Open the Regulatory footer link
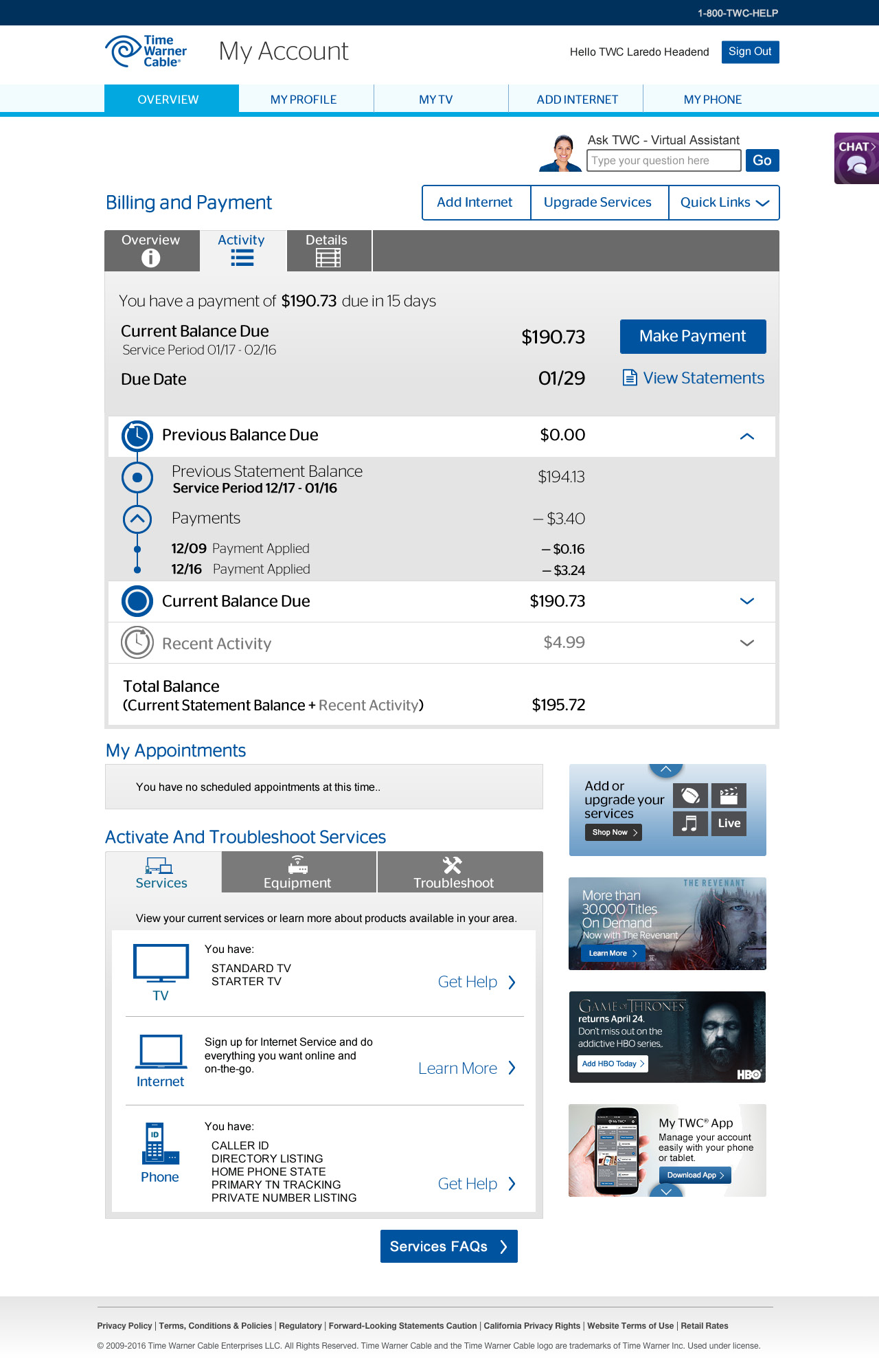The width and height of the screenshot is (879, 1372). 300,1326
